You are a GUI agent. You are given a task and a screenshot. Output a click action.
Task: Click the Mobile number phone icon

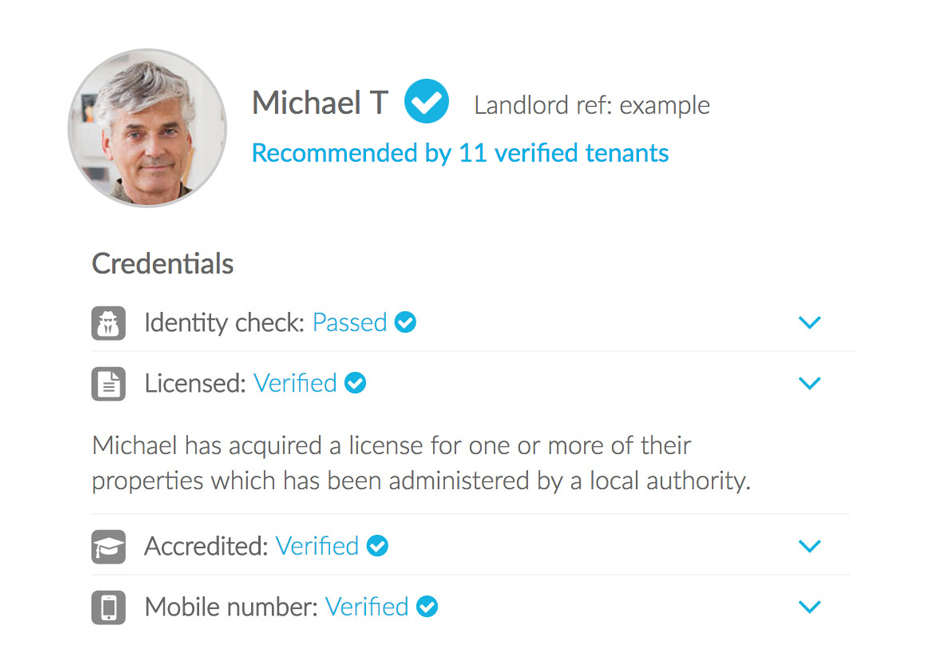coord(109,607)
